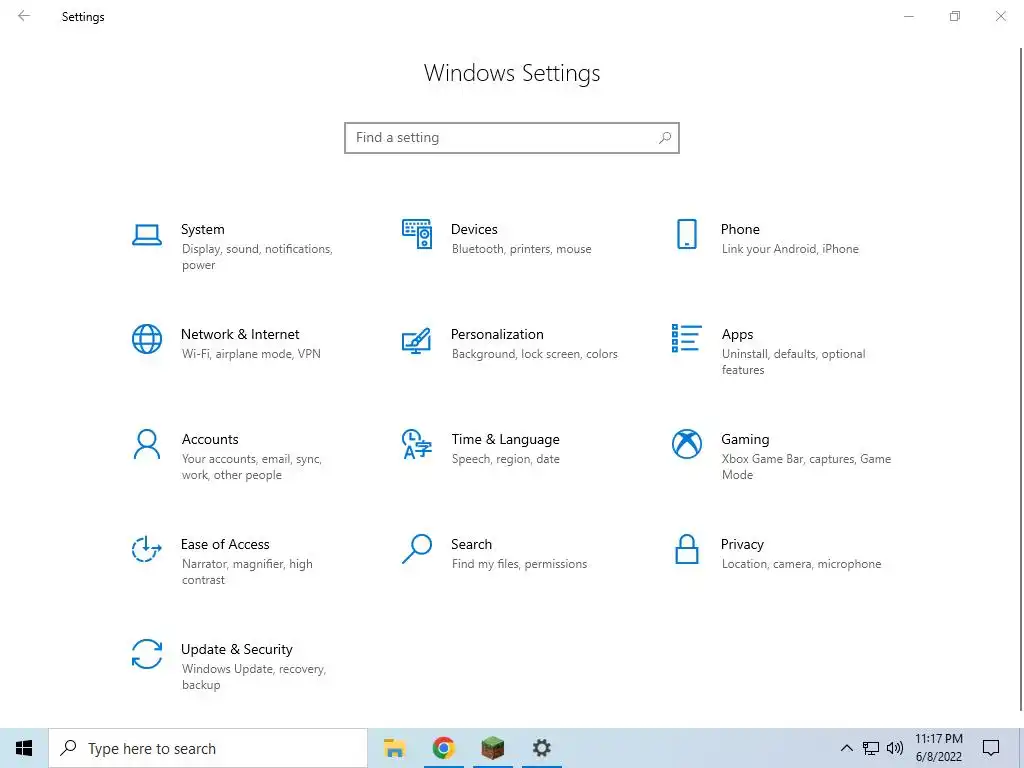Click 'Display, sound, notifications, power' text
The image size is (1024, 768).
pyautogui.click(x=257, y=257)
